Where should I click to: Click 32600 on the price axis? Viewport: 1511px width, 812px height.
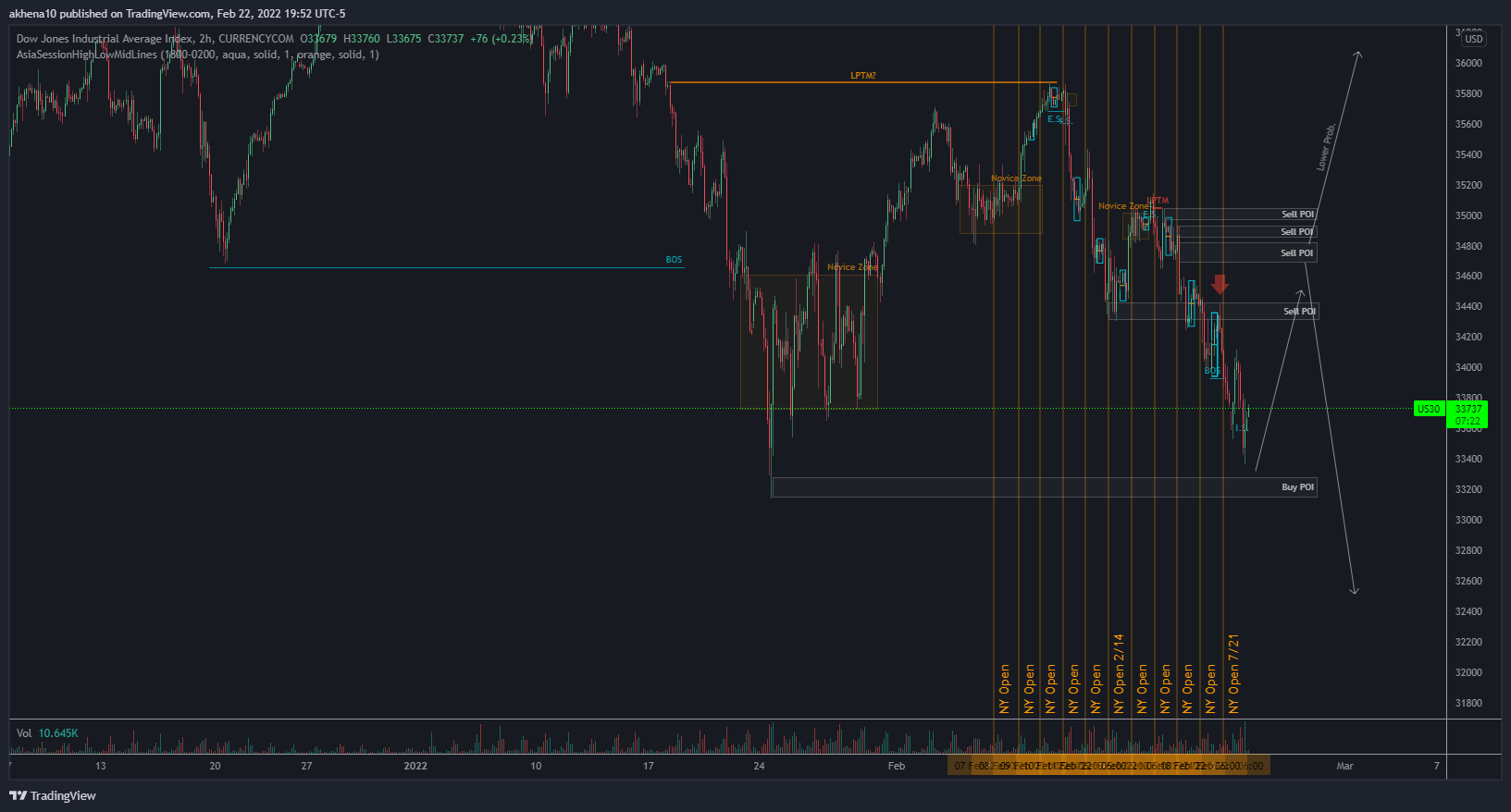click(x=1468, y=582)
